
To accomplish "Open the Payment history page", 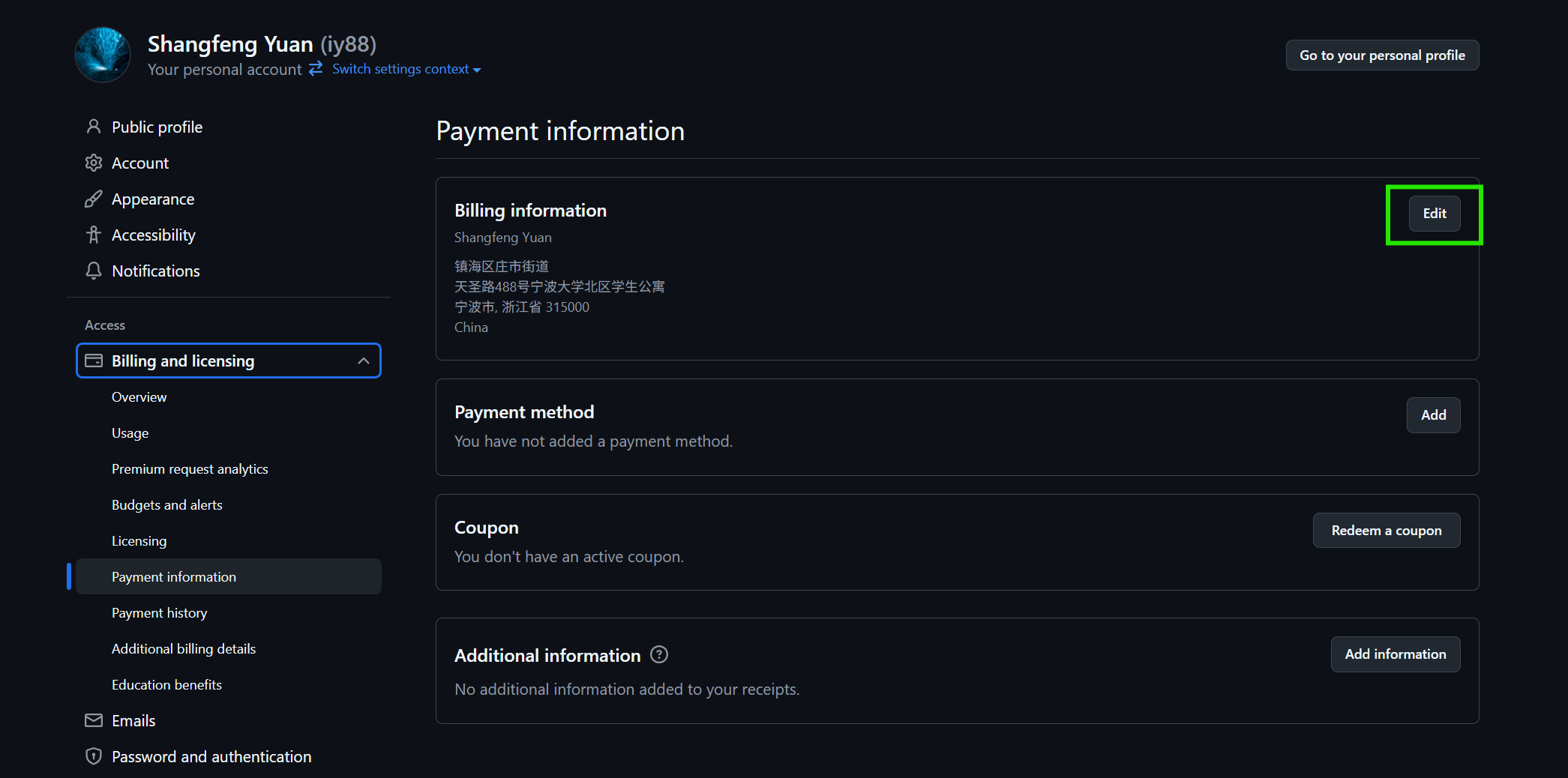I will click(159, 612).
